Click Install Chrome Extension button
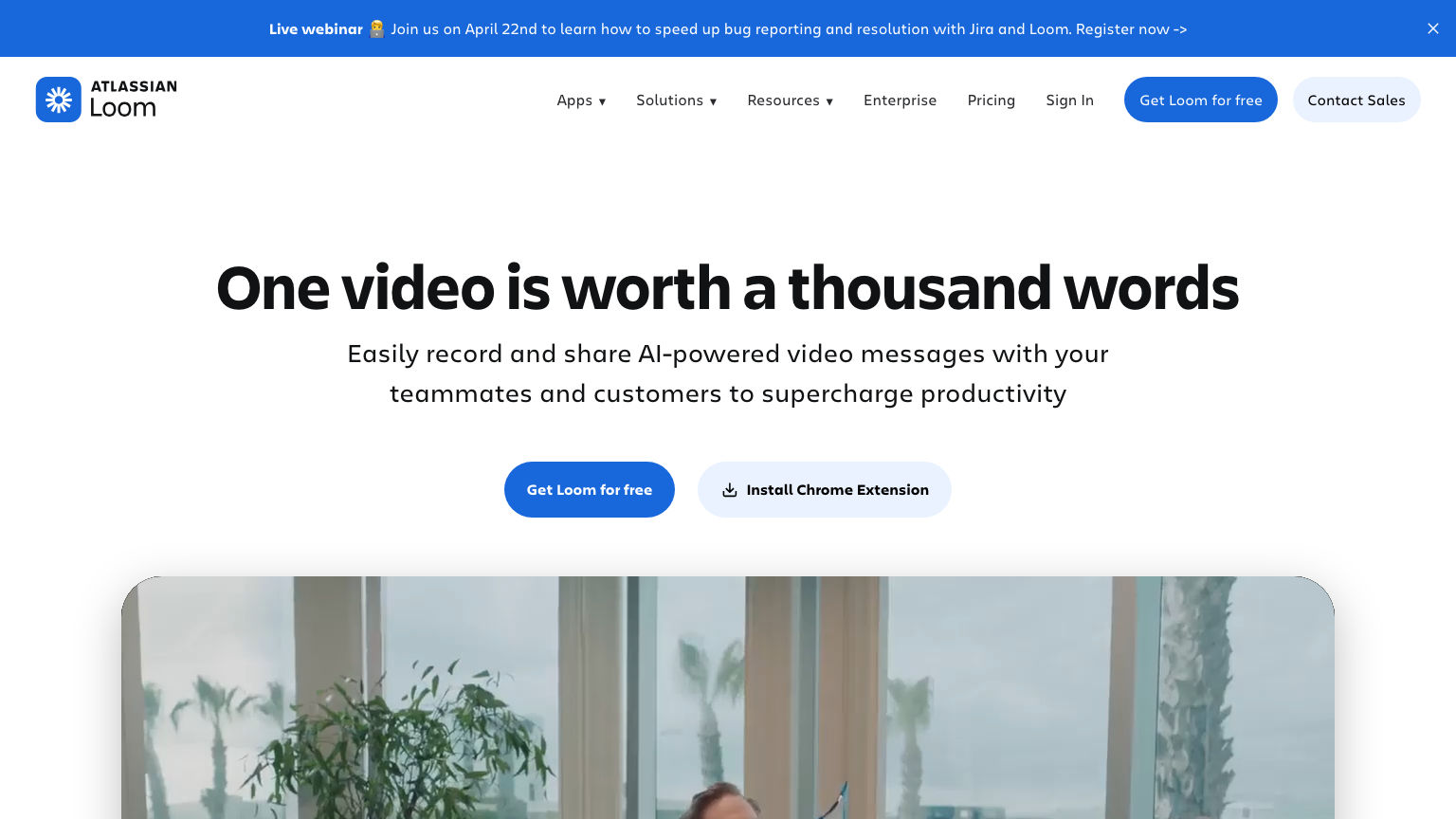 [x=825, y=489]
